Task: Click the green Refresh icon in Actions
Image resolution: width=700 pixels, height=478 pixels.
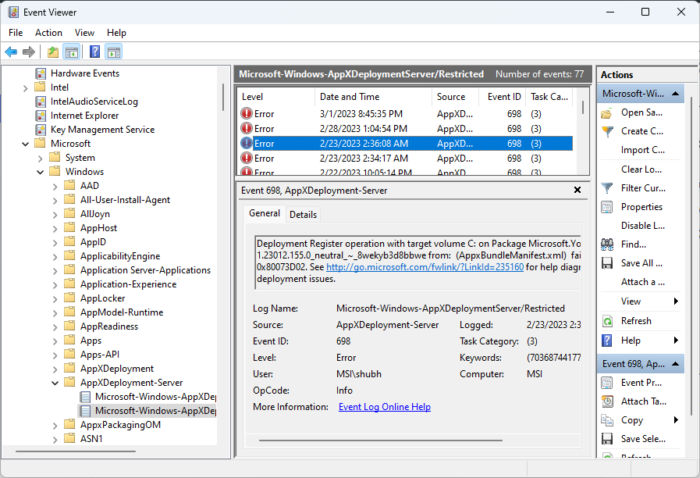Action: tap(607, 321)
